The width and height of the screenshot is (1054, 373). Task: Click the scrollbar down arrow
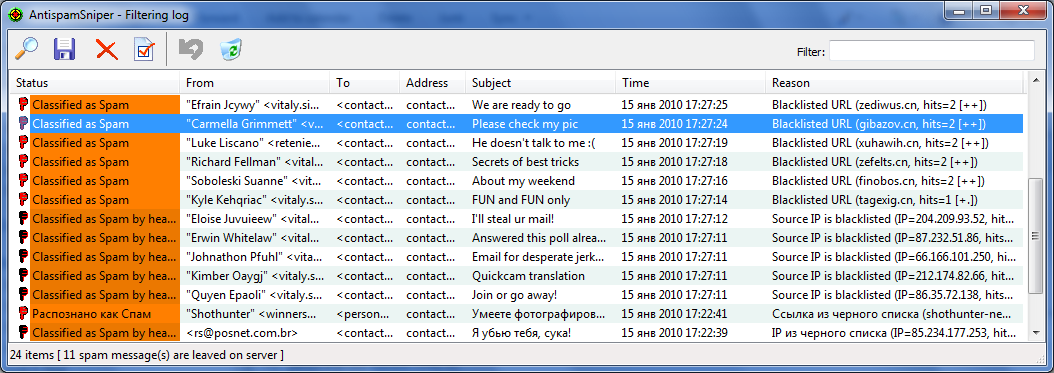pos(1035,333)
